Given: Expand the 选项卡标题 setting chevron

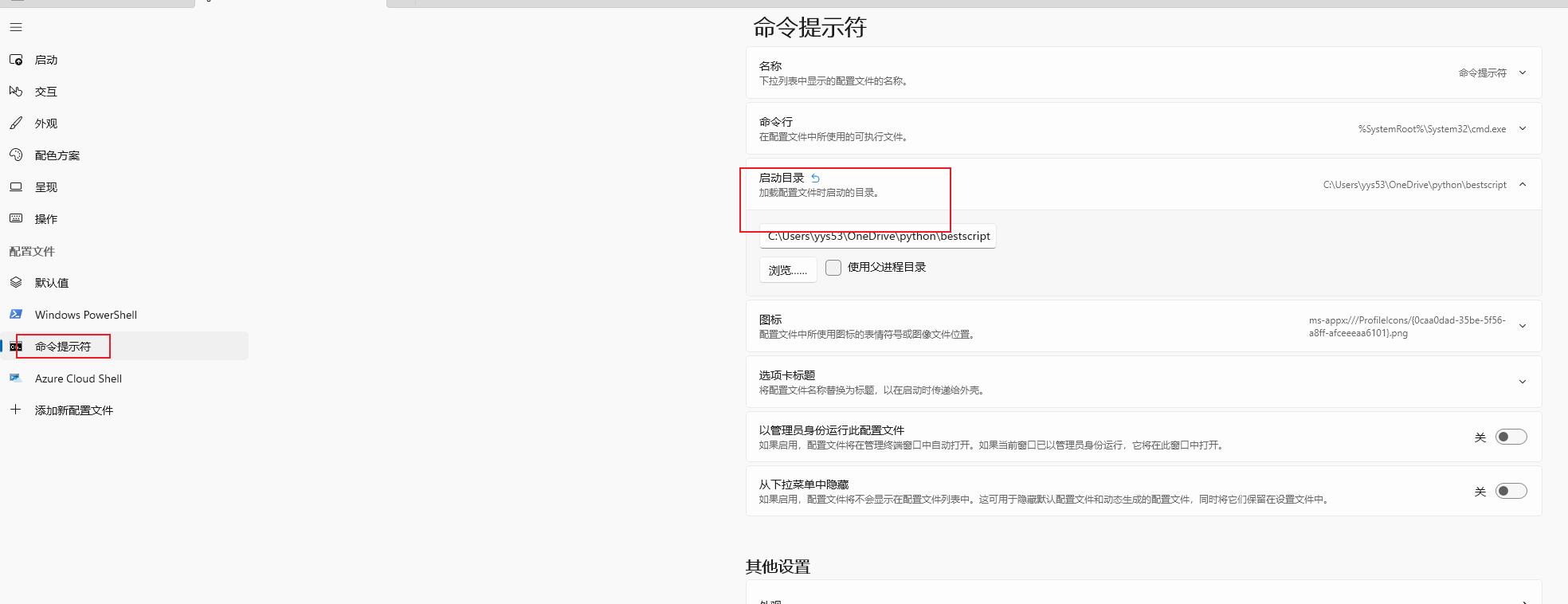Looking at the screenshot, I should [x=1522, y=382].
